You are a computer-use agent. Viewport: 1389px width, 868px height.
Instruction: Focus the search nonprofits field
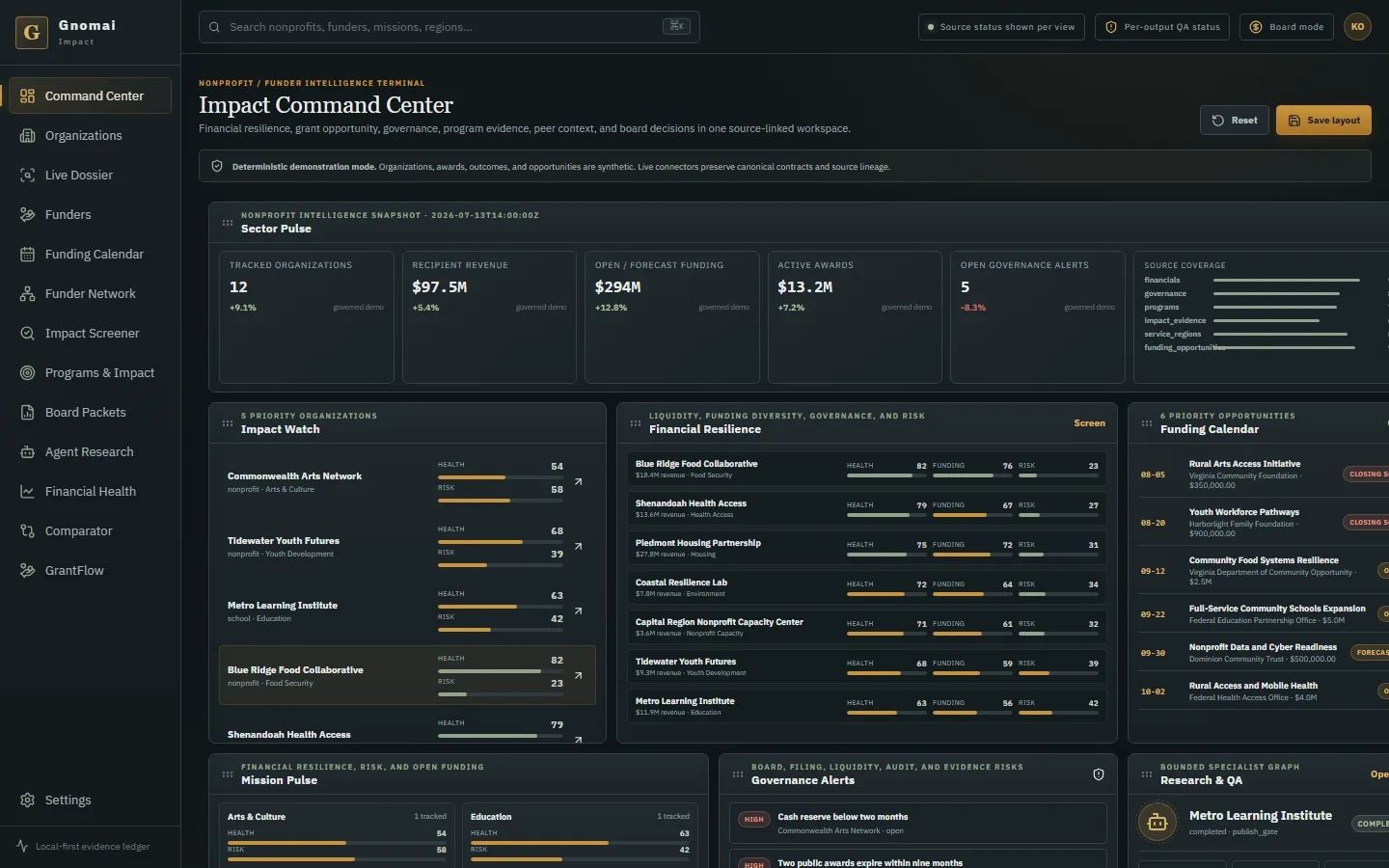(x=449, y=27)
